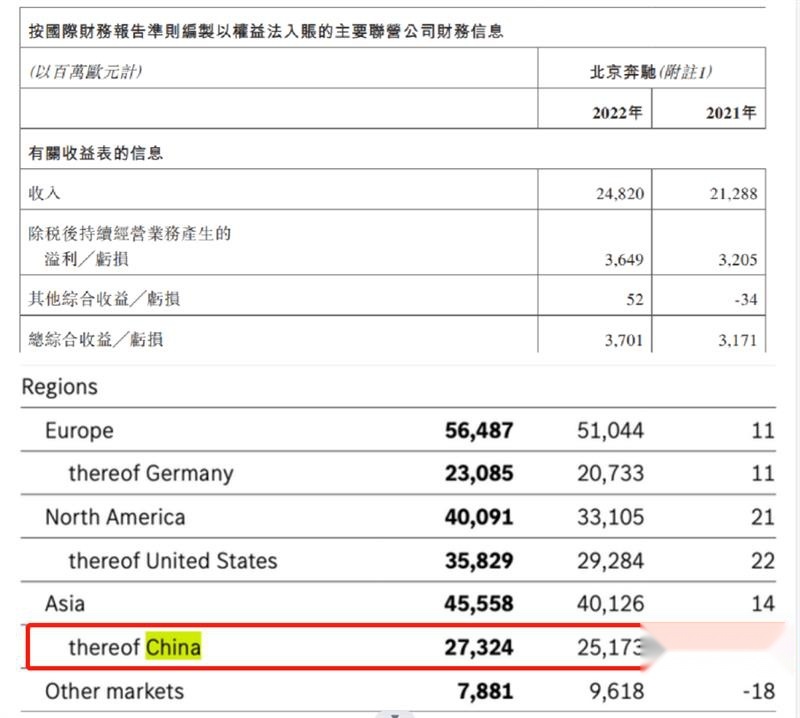Select other comprehensive income value 52

click(635, 299)
